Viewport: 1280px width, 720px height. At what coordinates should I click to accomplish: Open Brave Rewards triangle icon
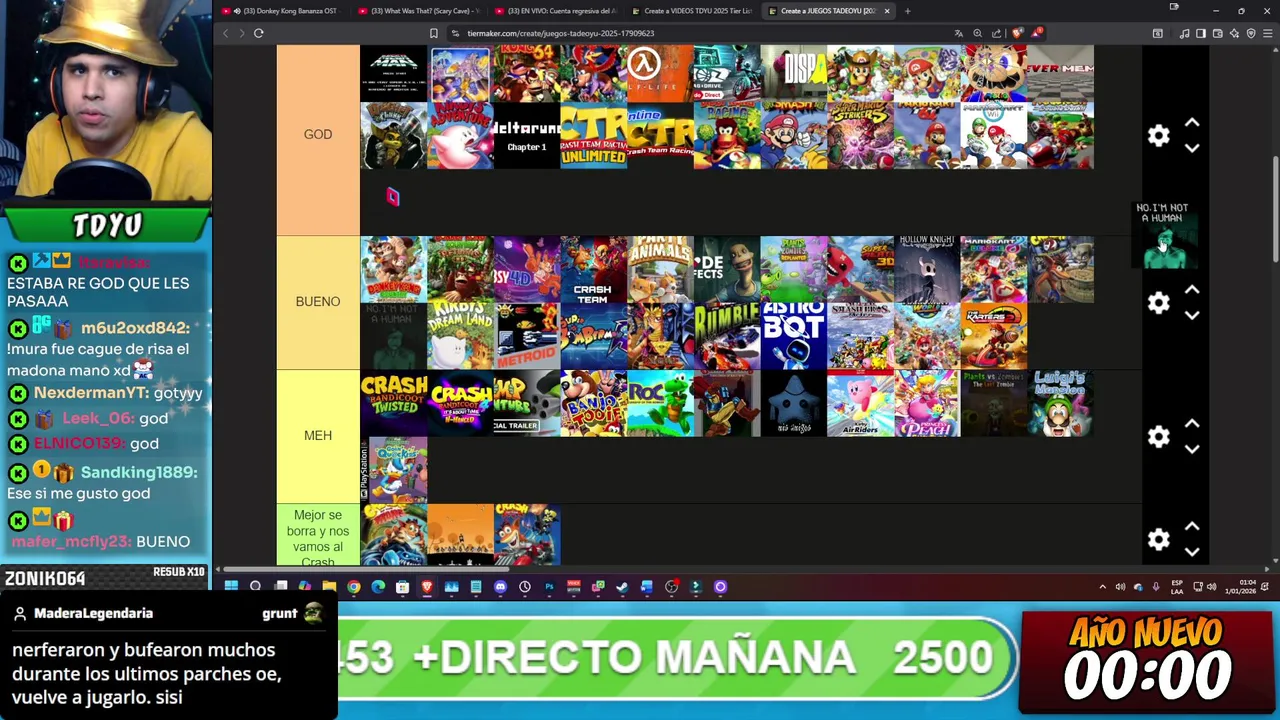(1037, 33)
